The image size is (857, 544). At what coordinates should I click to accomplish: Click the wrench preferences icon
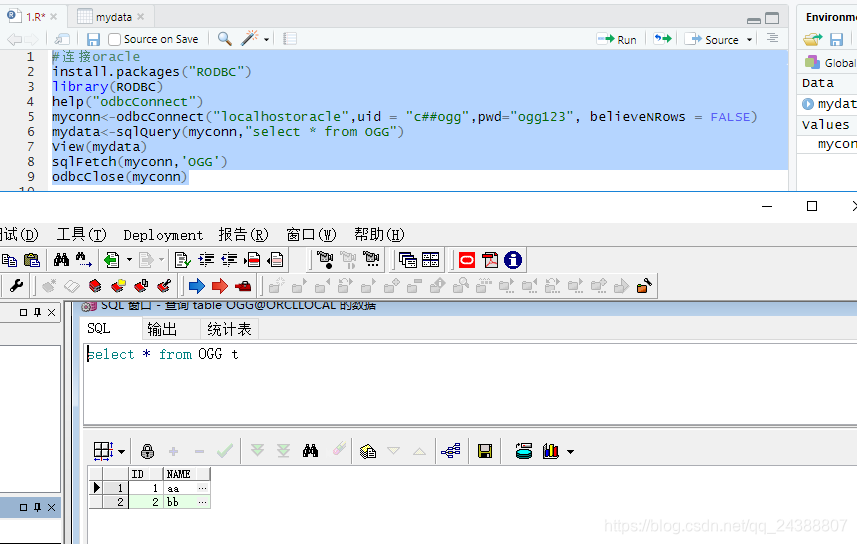point(16,285)
